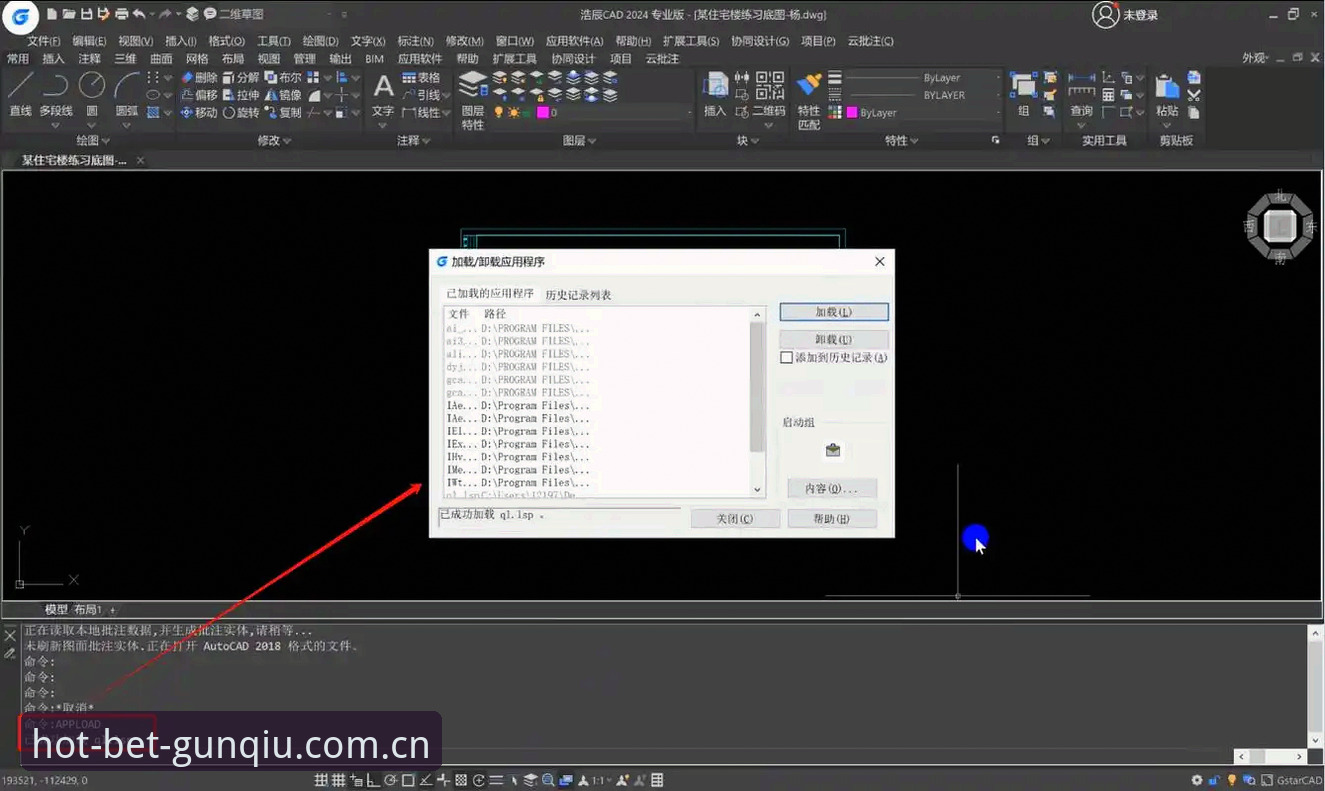Viewport: 1325px width, 791px height.
Task: Switch to the 布局1 layout tab
Action: (88, 610)
